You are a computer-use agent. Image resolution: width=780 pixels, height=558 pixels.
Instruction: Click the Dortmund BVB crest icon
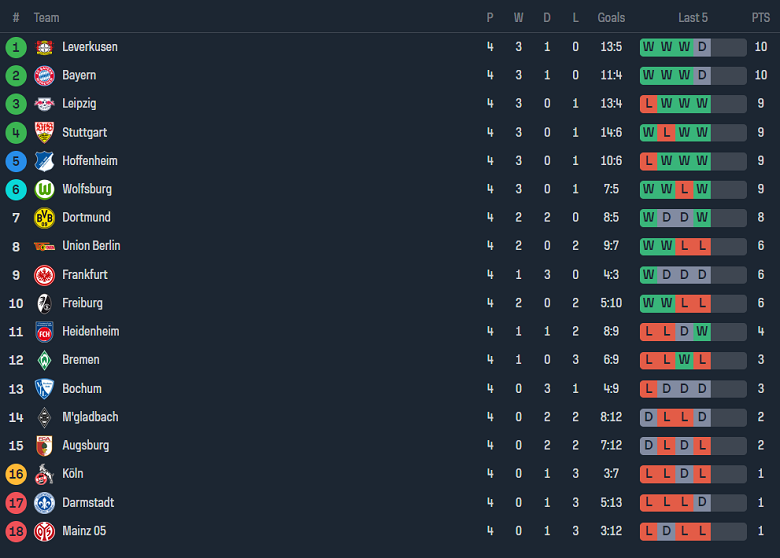click(x=44, y=217)
